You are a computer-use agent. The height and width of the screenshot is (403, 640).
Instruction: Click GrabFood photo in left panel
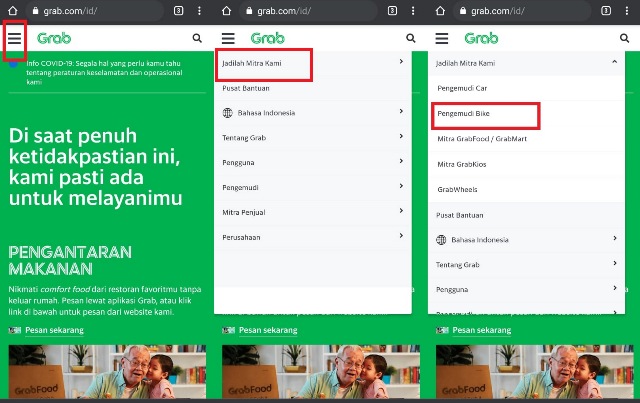point(107,372)
